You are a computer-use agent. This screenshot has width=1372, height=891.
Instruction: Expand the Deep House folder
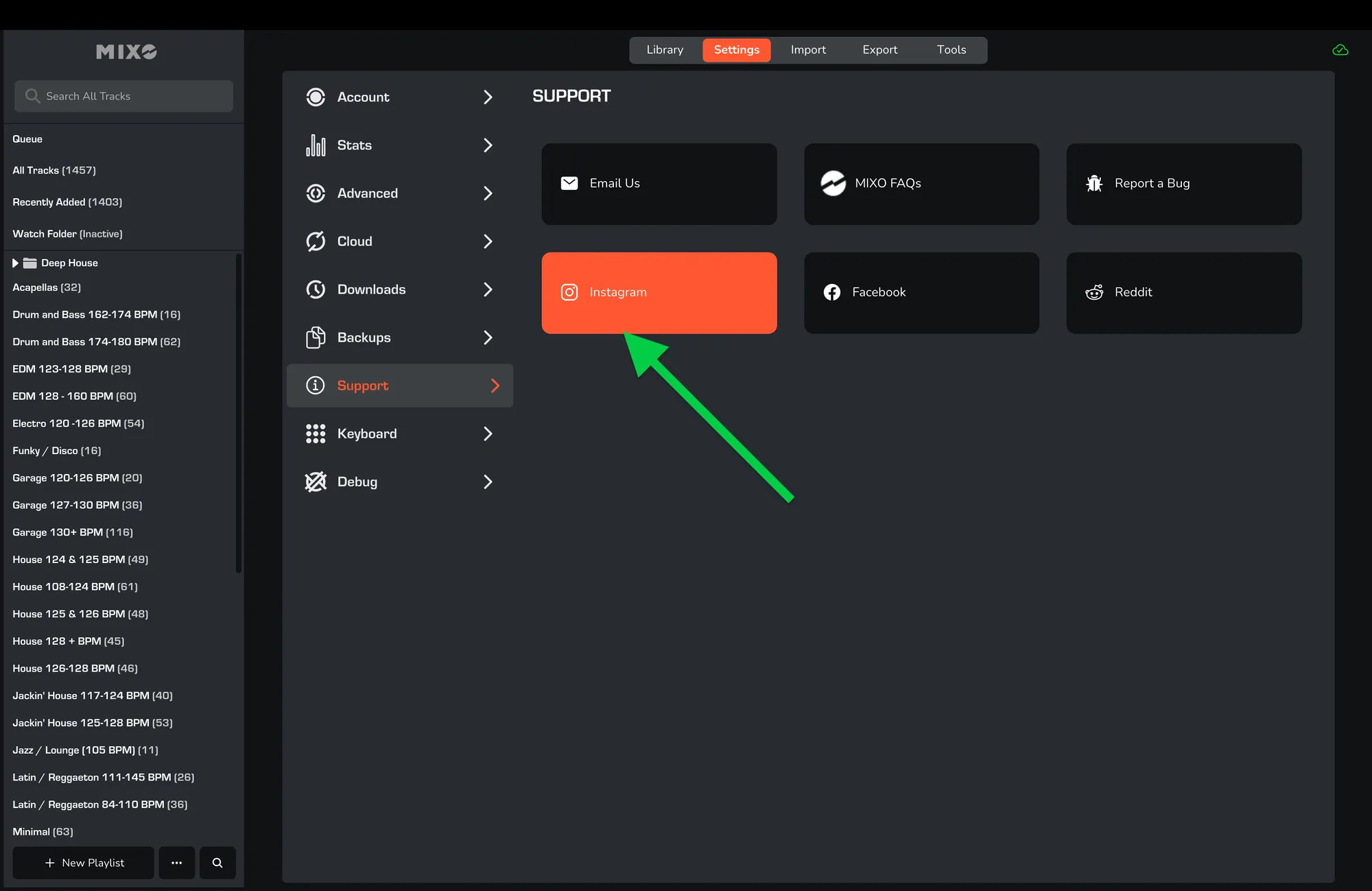pos(15,263)
